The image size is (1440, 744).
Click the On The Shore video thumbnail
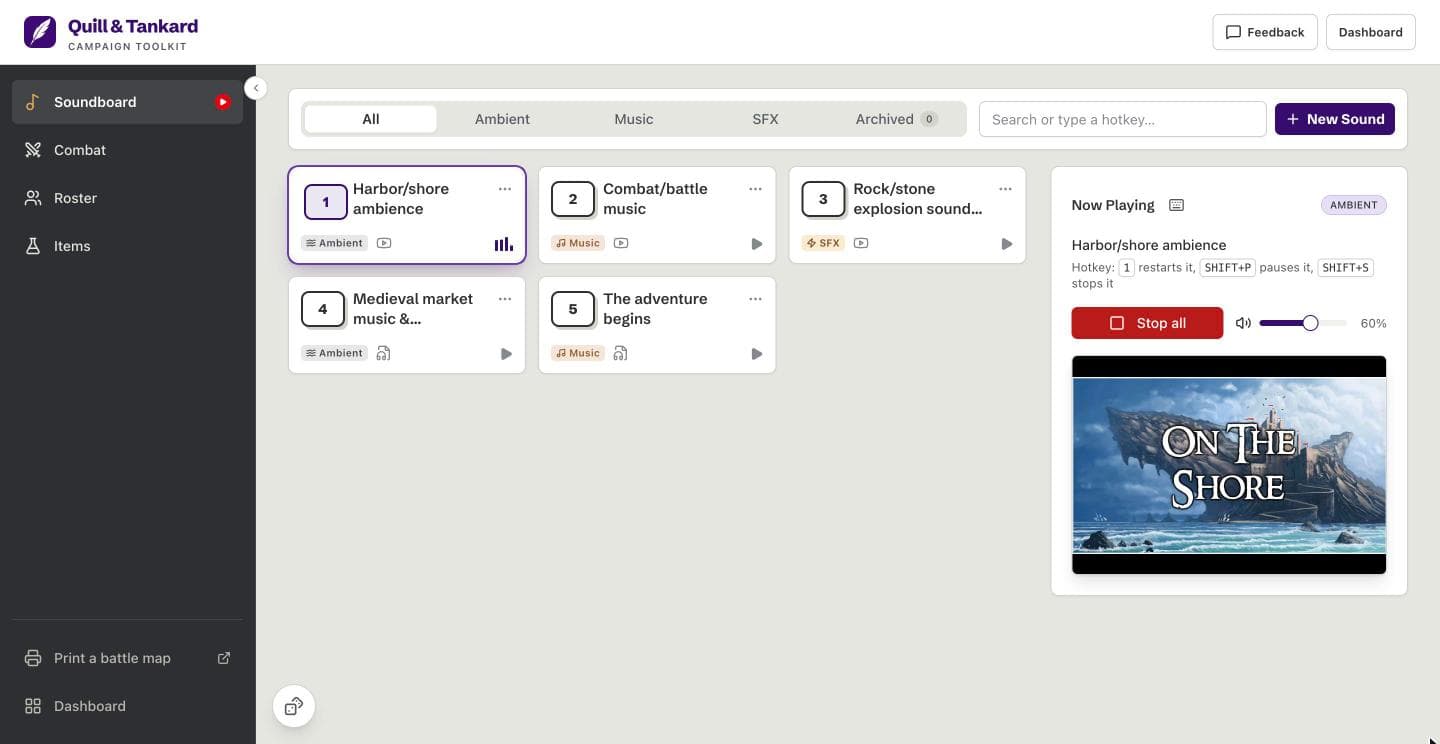(1229, 465)
